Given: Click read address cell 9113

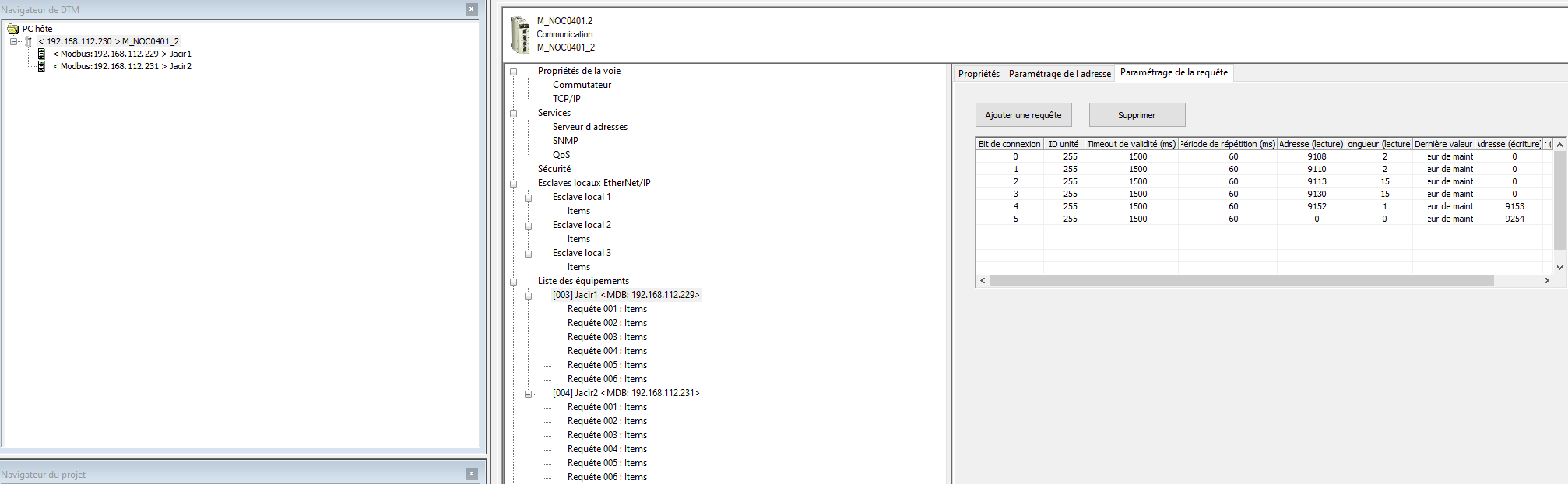Looking at the screenshot, I should (x=1317, y=181).
